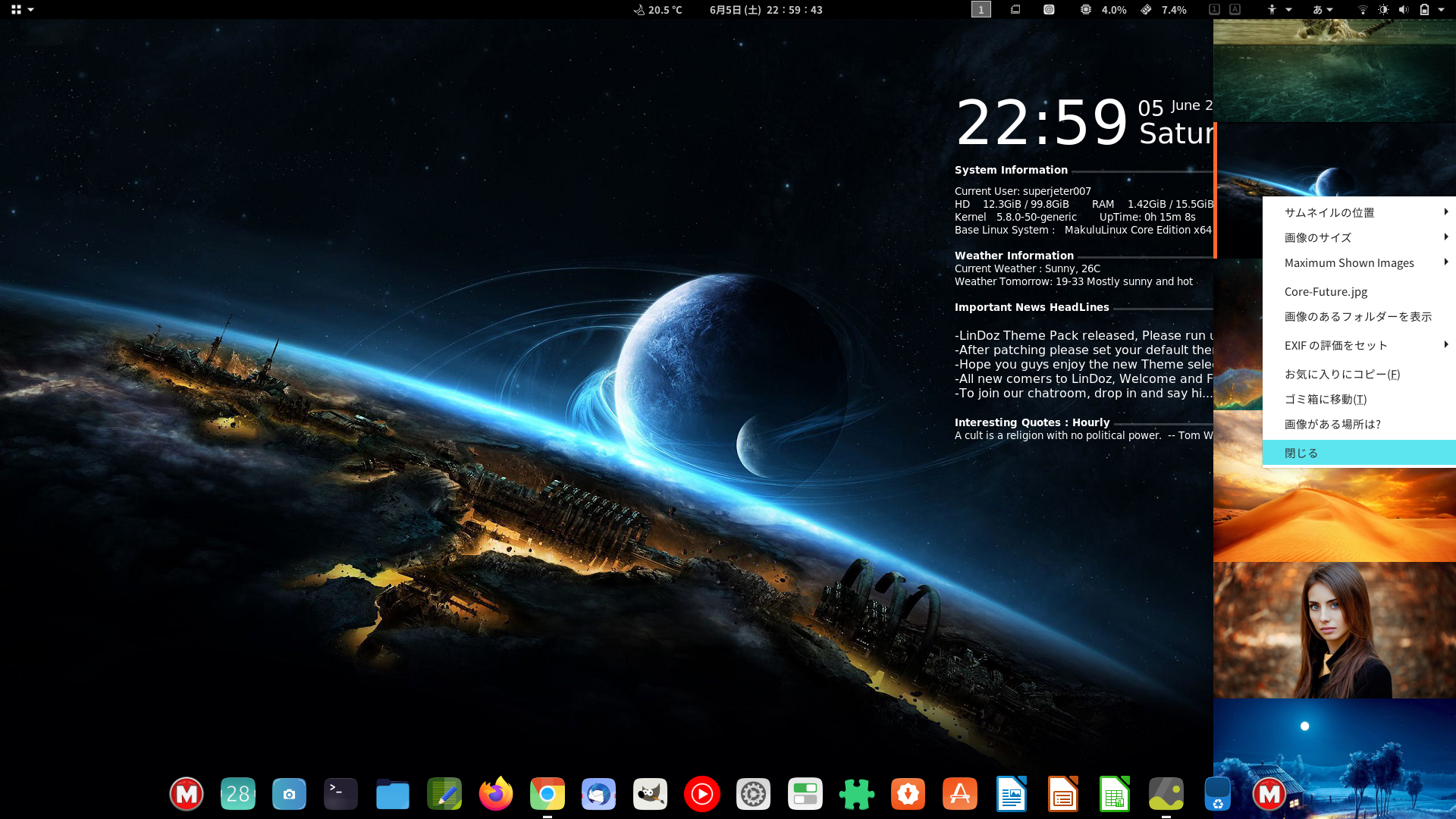Click 閉じる to close the menu
Image resolution: width=1456 pixels, height=819 pixels.
tap(1301, 453)
